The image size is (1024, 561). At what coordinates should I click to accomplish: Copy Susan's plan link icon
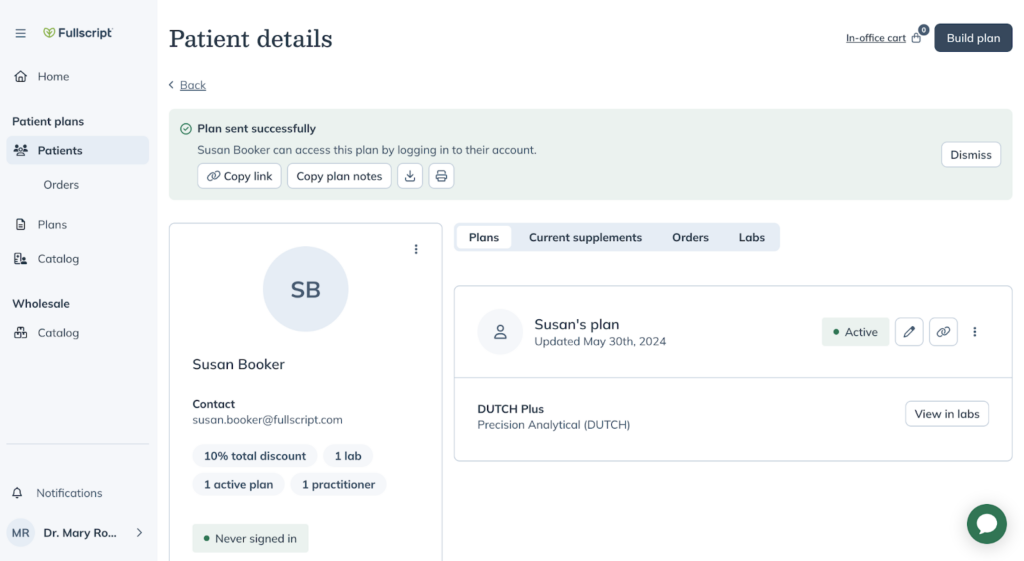click(x=943, y=332)
